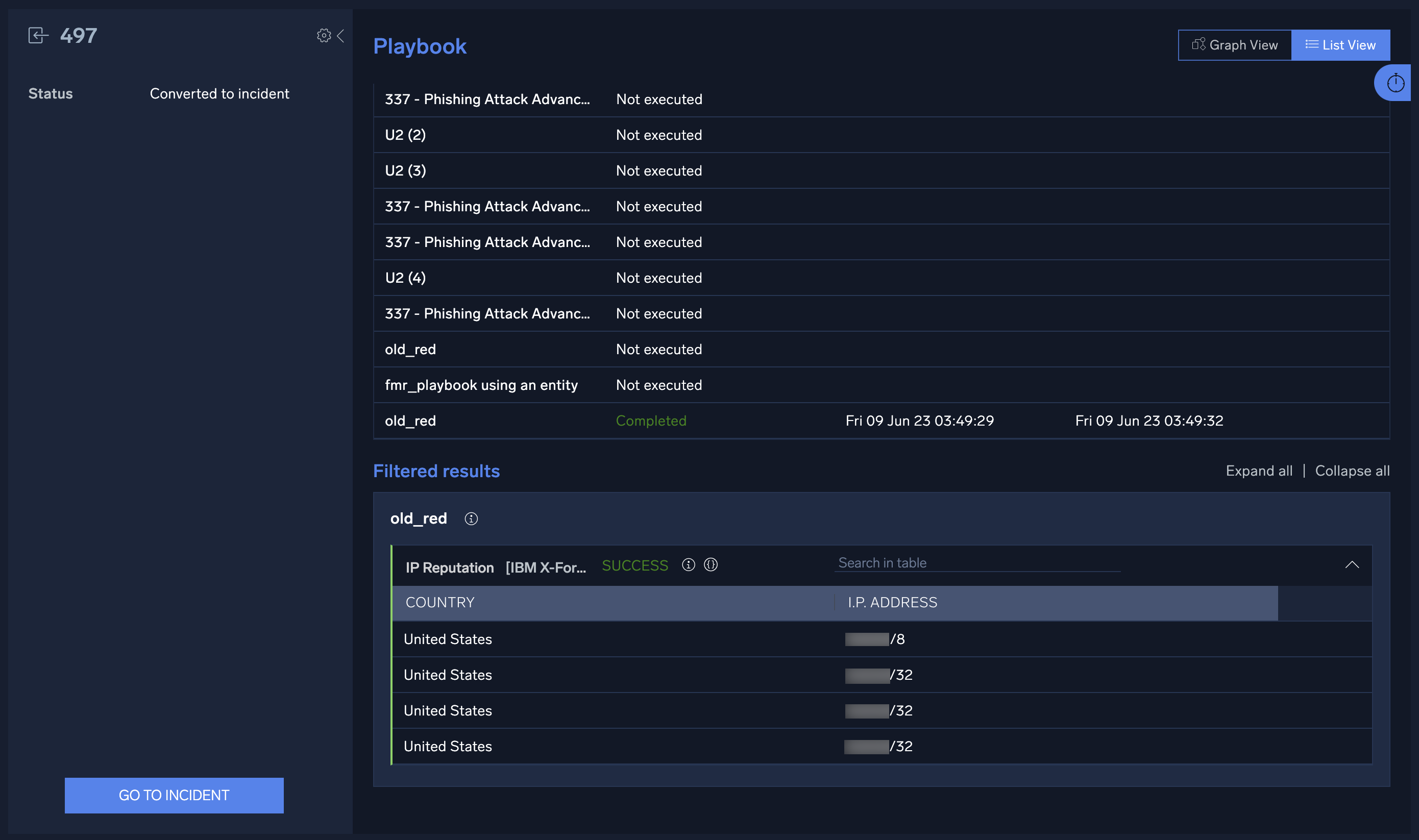Collapse the IP Reputation table with chevron
The image size is (1419, 840).
(x=1352, y=565)
